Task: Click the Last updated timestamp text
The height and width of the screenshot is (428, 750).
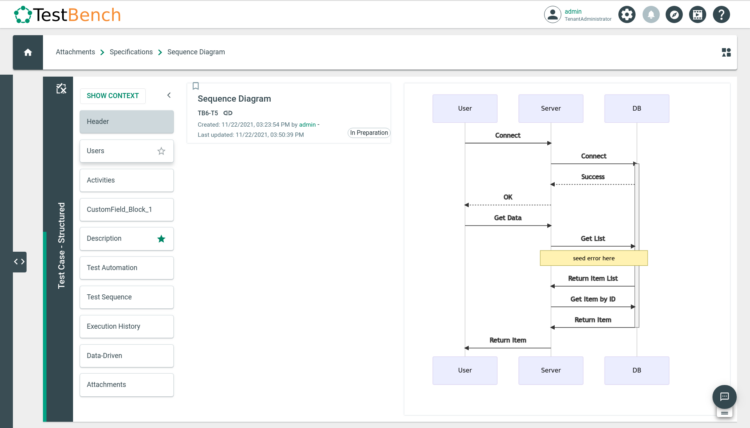Action: (251, 135)
